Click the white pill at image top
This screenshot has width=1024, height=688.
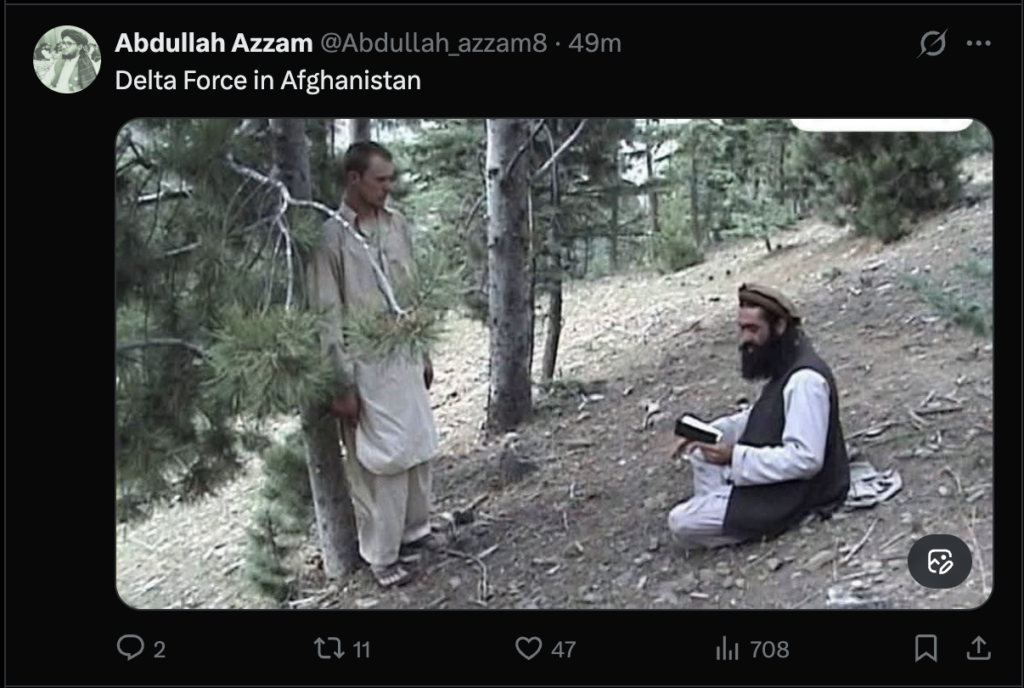tap(882, 124)
